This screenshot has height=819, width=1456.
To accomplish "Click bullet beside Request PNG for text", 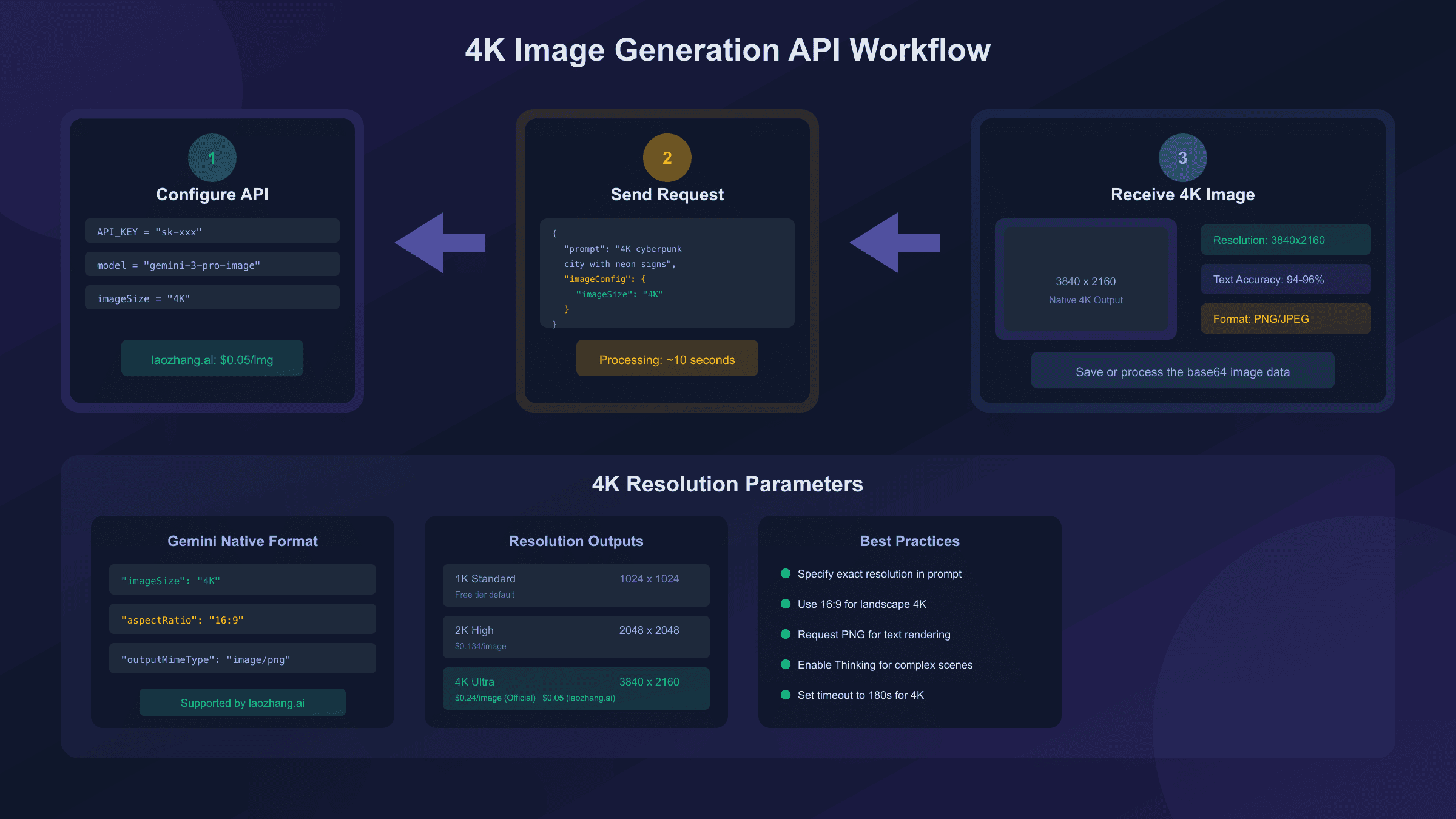I will click(786, 634).
